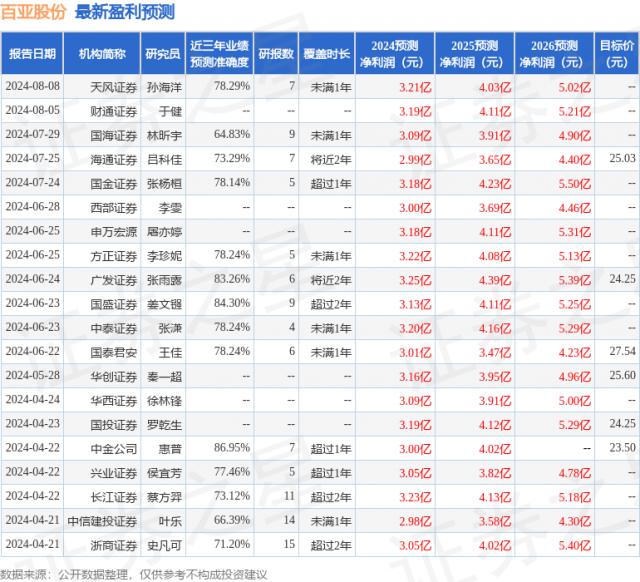Click the date 2024-08-08
Viewport: 640px width, 582px height.
pyautogui.click(x=33, y=86)
